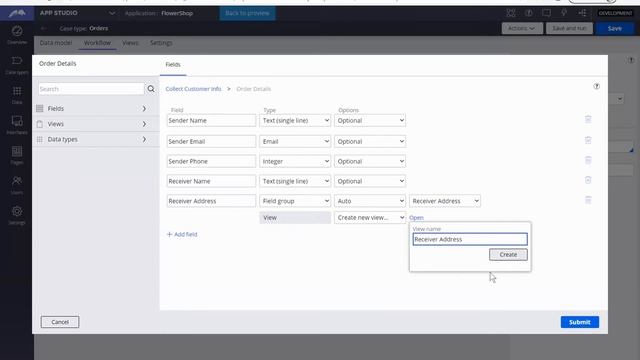The width and height of the screenshot is (640, 360).
Task: Open Sender Phone Optional dropdown
Action: (370, 161)
